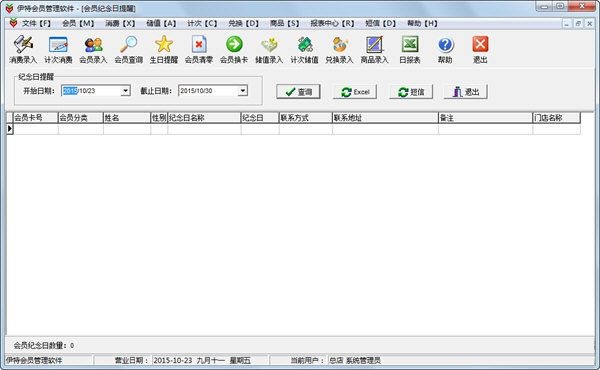This screenshot has height=370, width=600.
Task: Open the 会员【M】 menu
Action: (78, 23)
